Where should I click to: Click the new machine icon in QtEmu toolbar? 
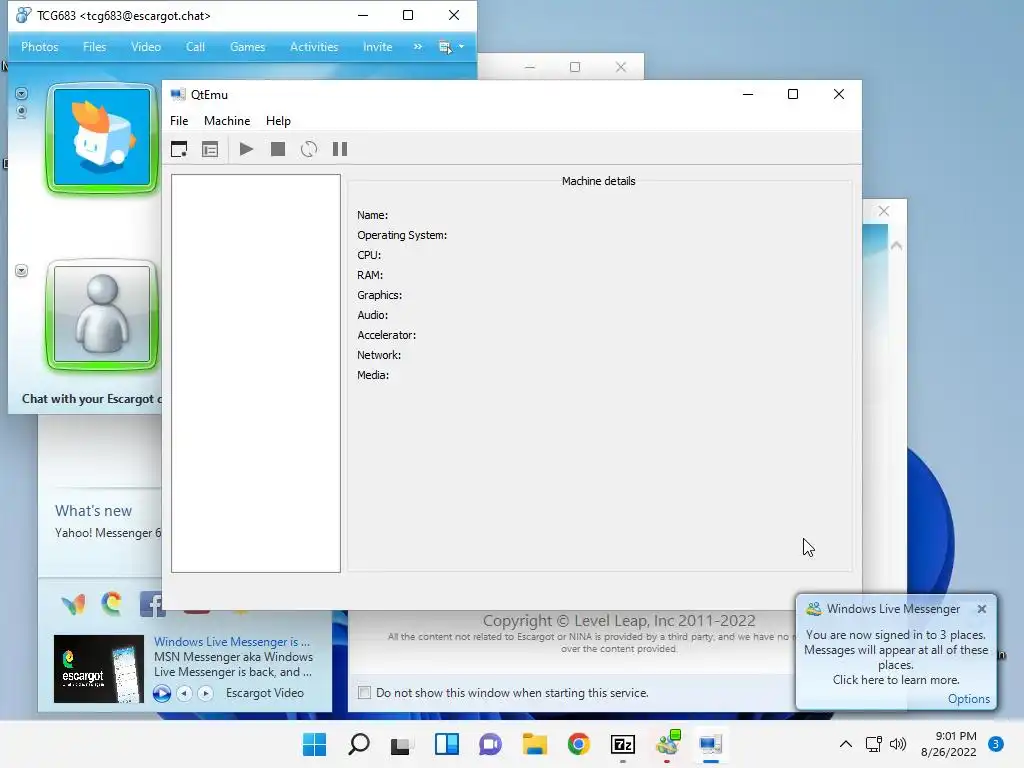click(179, 150)
